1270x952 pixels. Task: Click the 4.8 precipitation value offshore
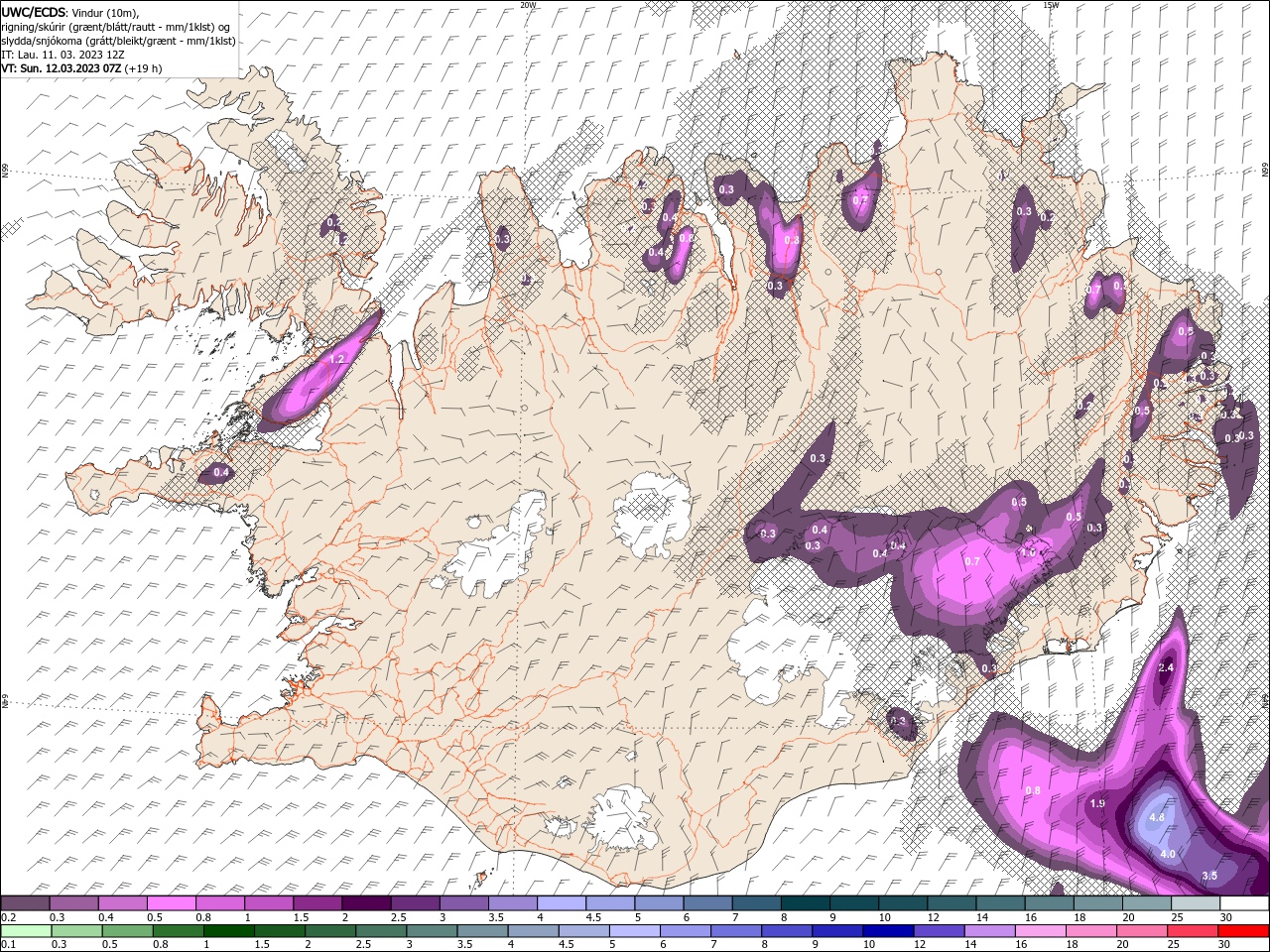(1156, 818)
